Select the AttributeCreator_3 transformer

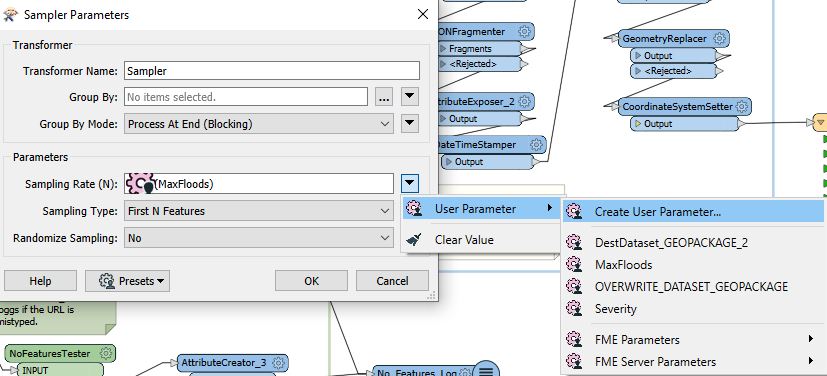232,362
